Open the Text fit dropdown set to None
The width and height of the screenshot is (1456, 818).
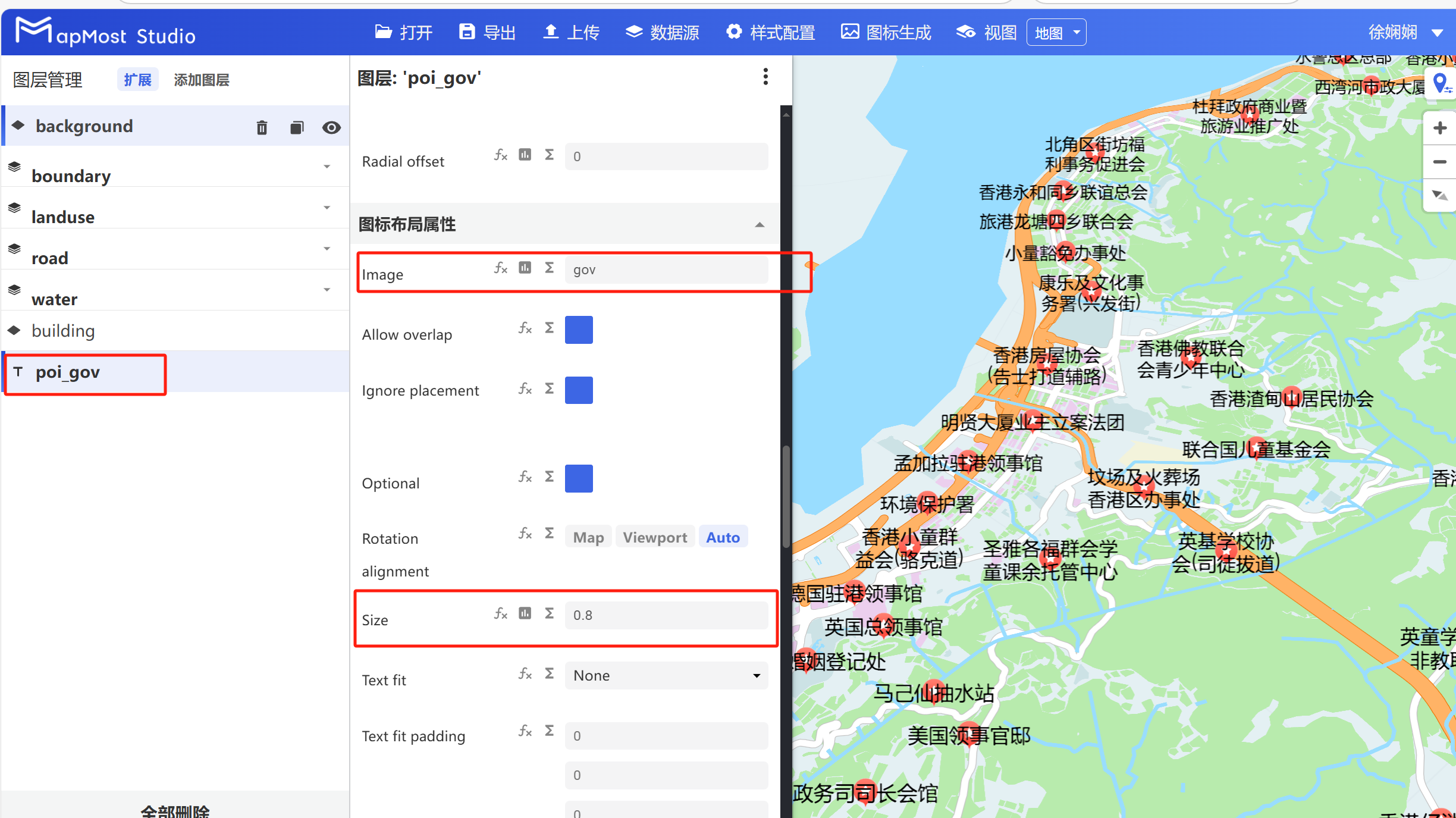point(666,675)
